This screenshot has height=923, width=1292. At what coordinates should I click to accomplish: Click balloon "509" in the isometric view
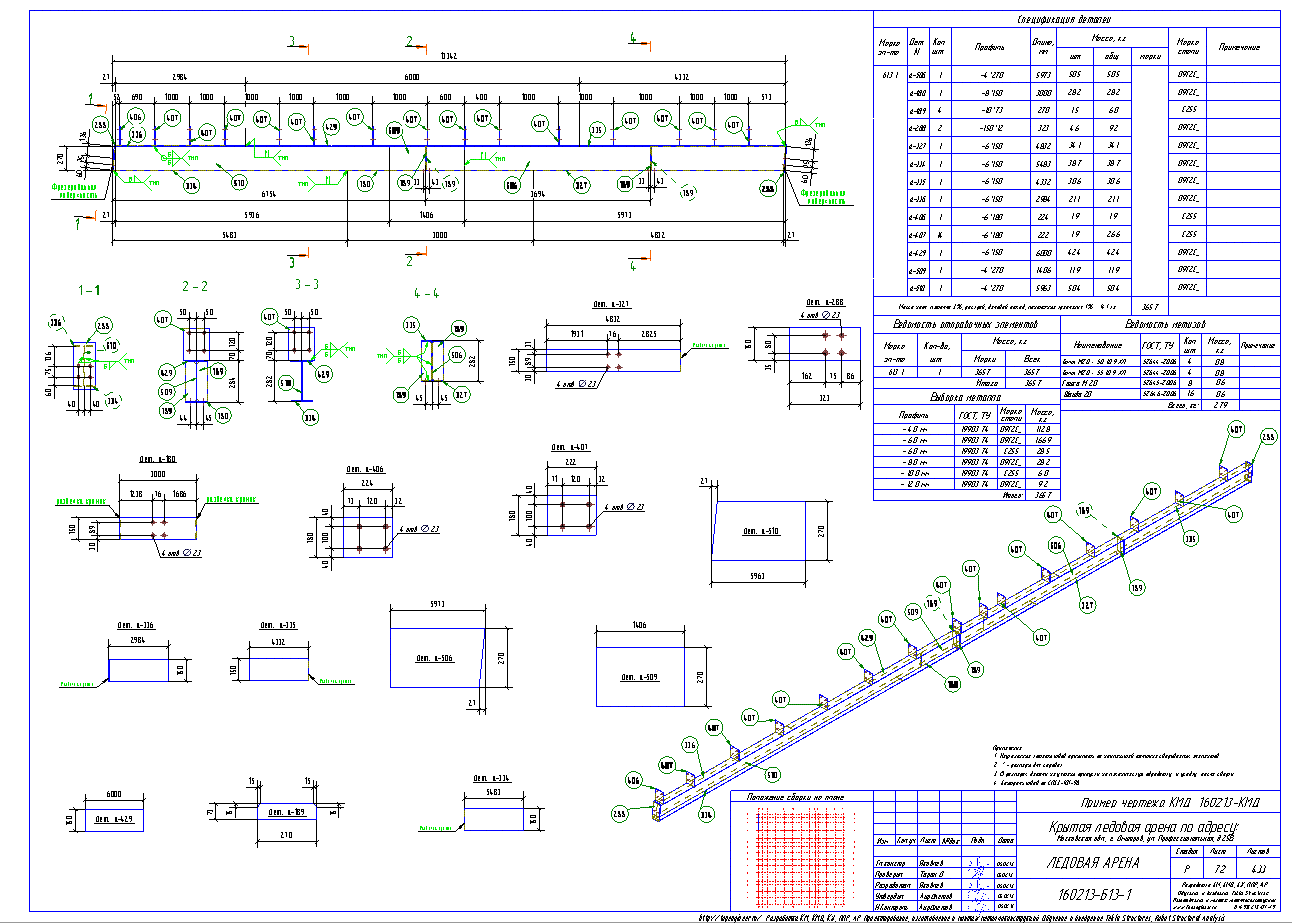point(912,611)
